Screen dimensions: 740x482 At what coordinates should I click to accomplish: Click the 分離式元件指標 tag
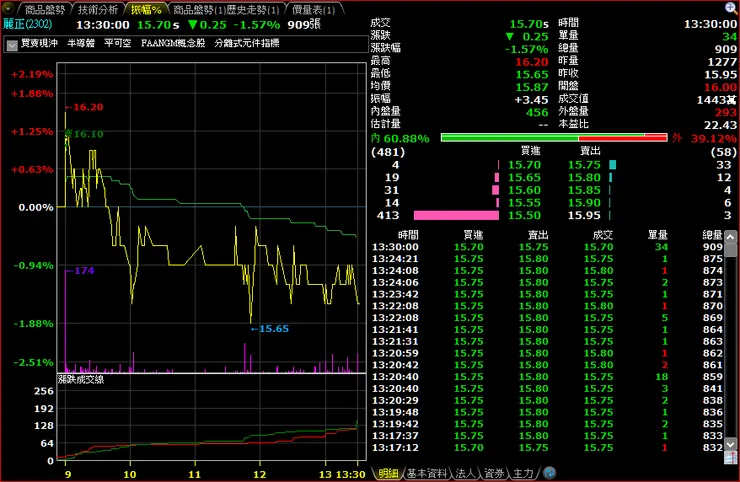click(x=246, y=43)
